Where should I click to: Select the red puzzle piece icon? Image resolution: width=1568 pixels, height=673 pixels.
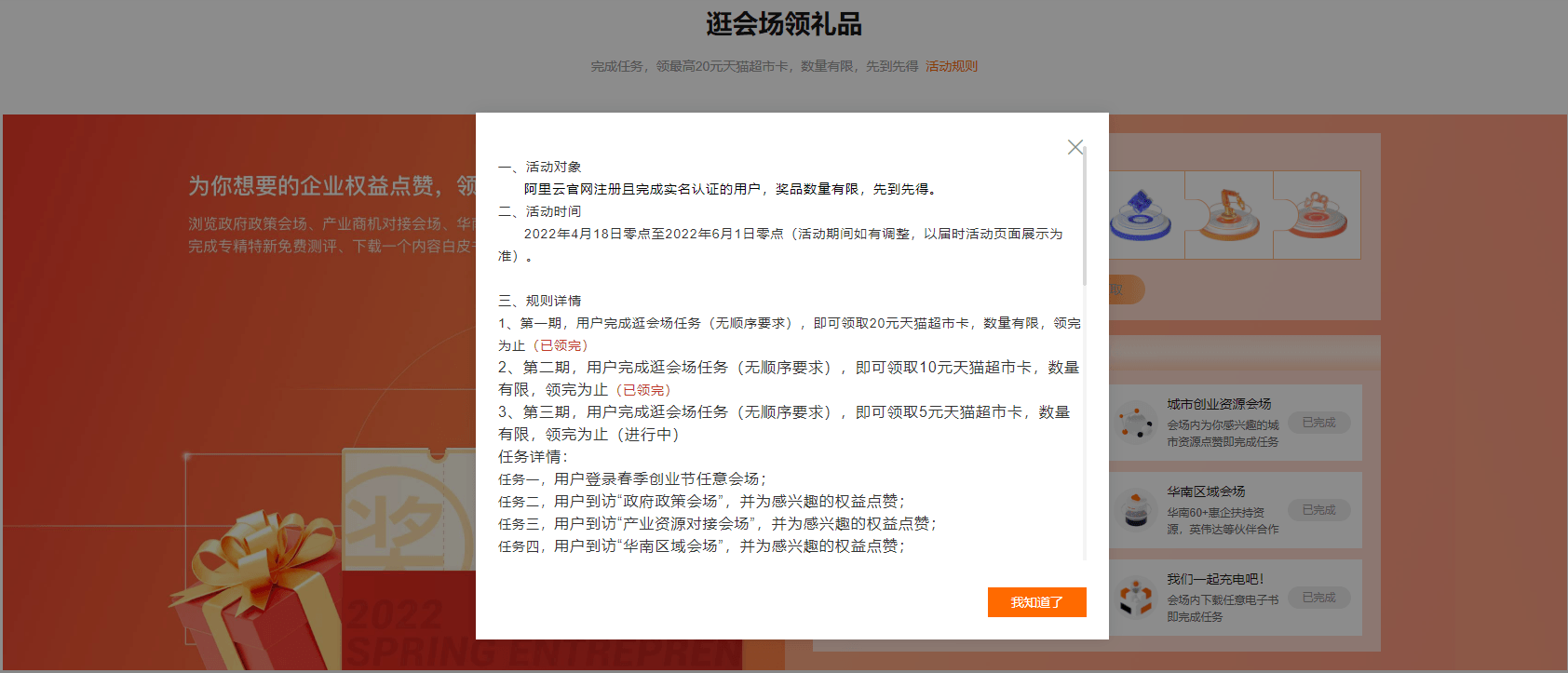(1316, 214)
